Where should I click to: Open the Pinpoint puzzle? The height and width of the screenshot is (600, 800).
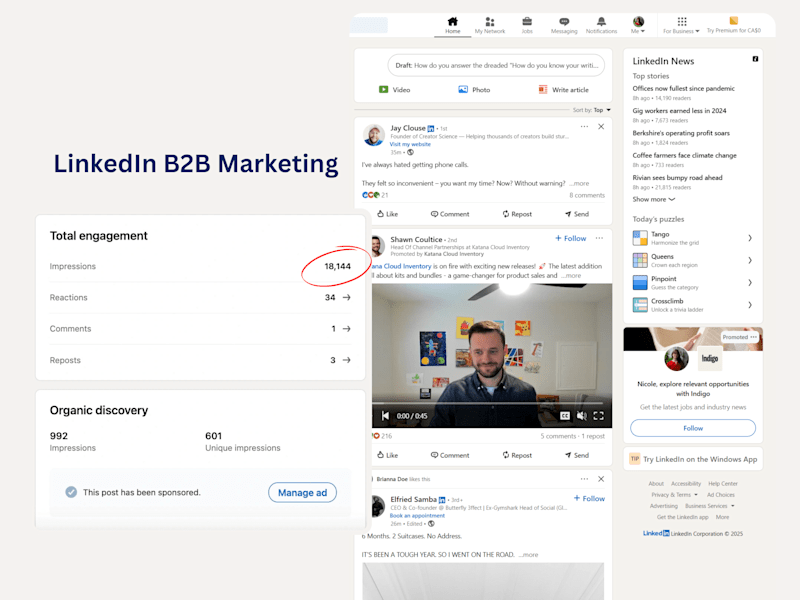click(x=692, y=283)
